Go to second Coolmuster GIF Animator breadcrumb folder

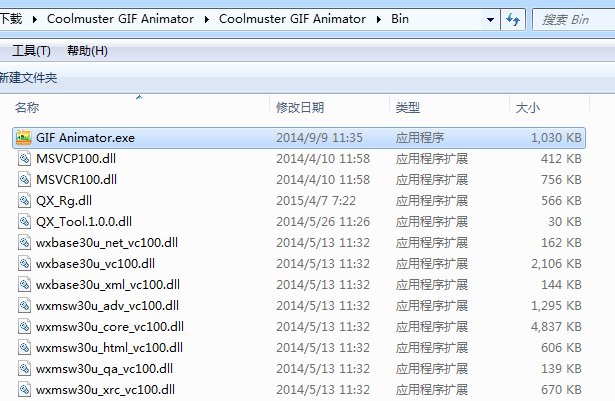pos(292,19)
